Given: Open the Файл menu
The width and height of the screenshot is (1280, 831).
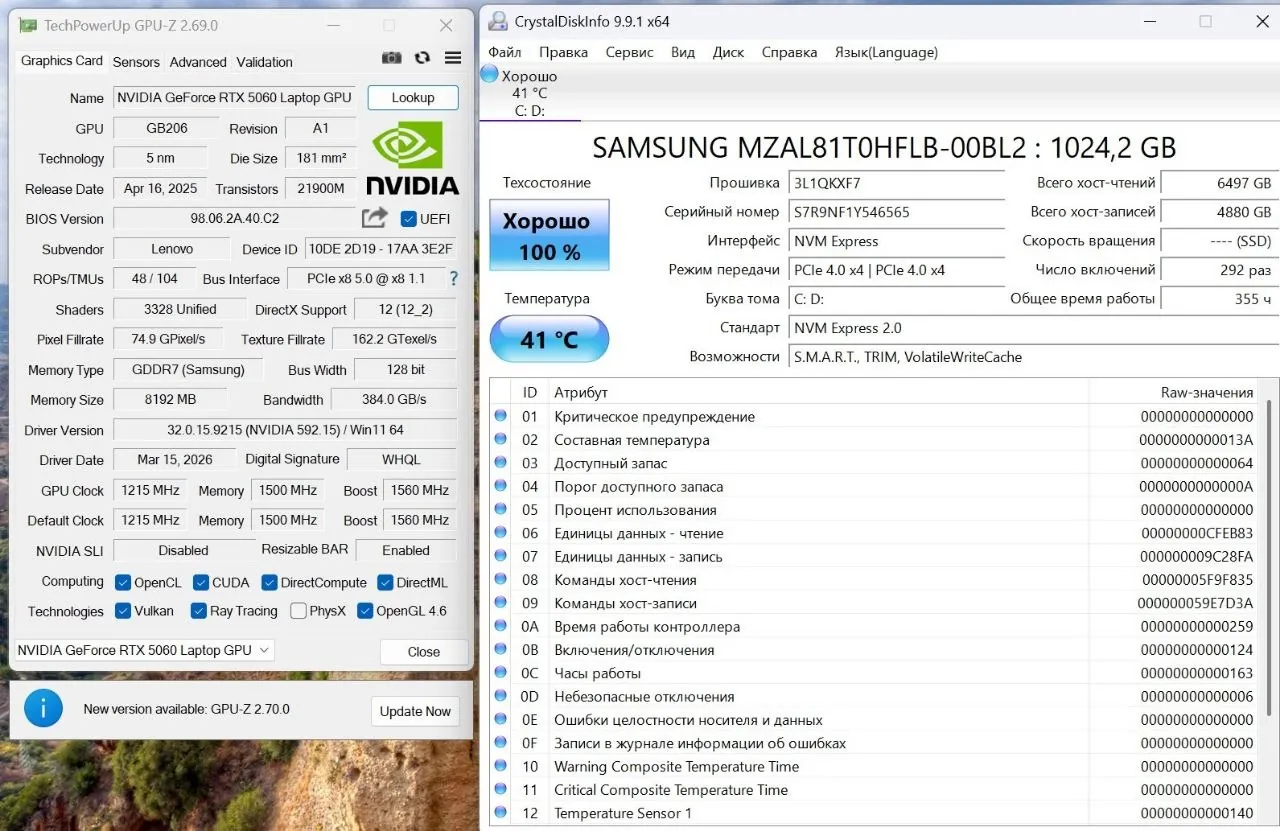Looking at the screenshot, I should coord(504,52).
